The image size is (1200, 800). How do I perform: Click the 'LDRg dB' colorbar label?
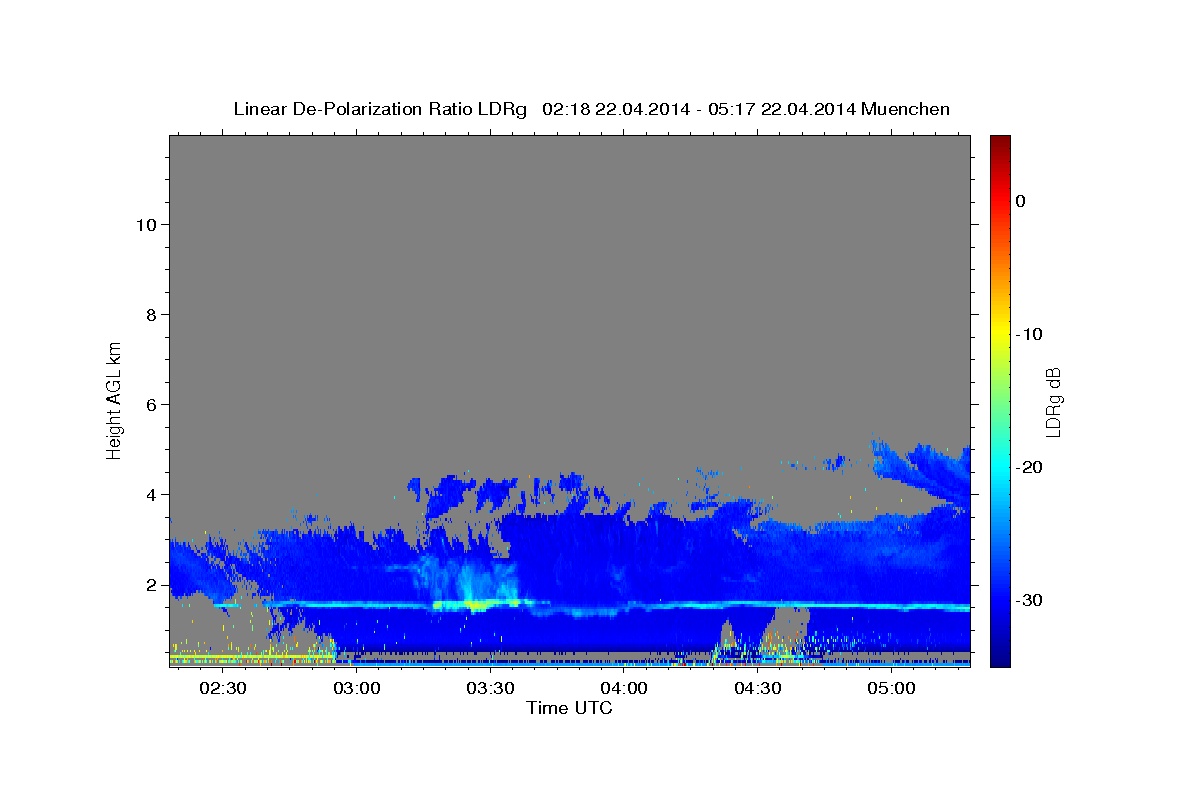1052,402
